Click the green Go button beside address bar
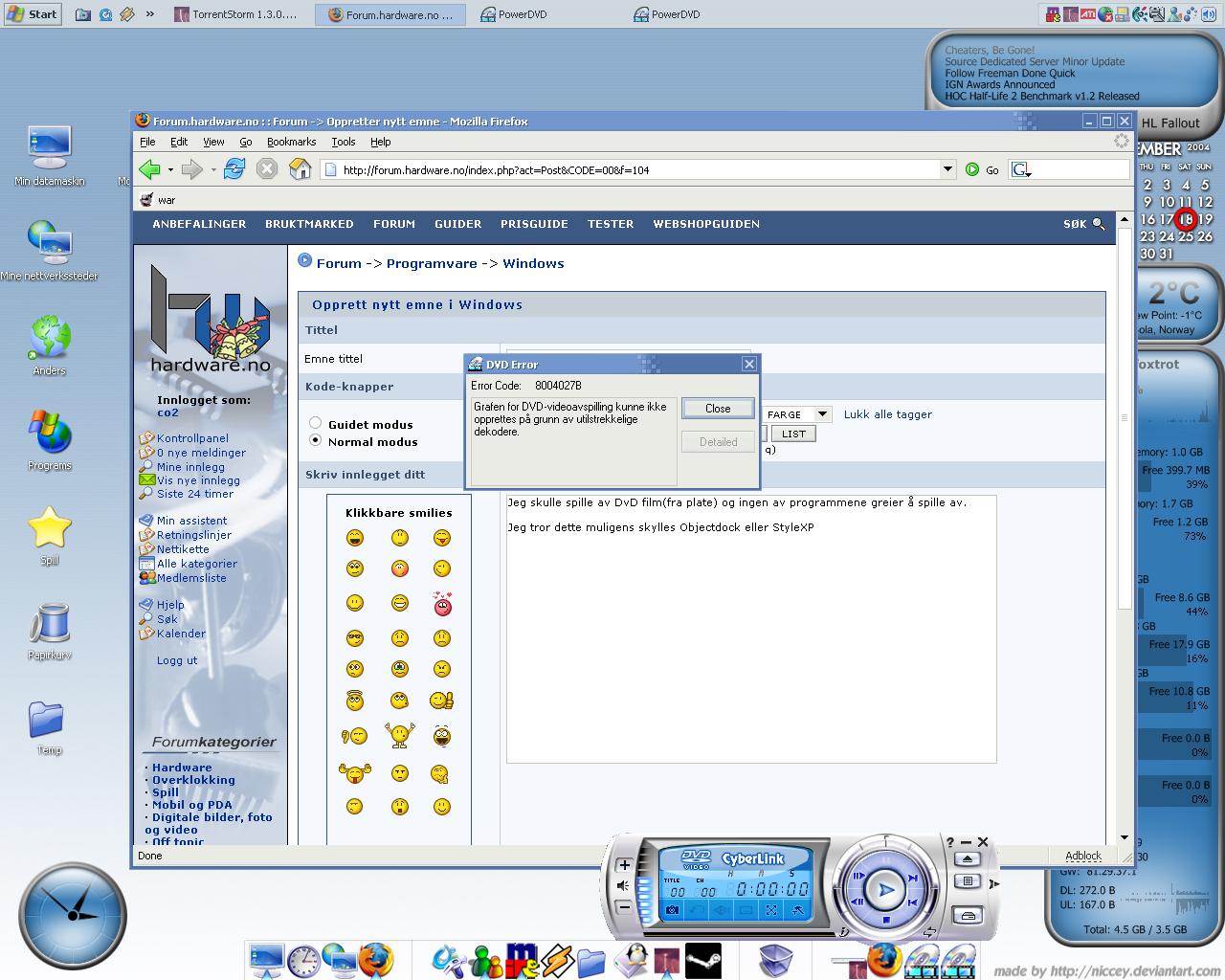This screenshot has width=1225, height=980. 983,169
